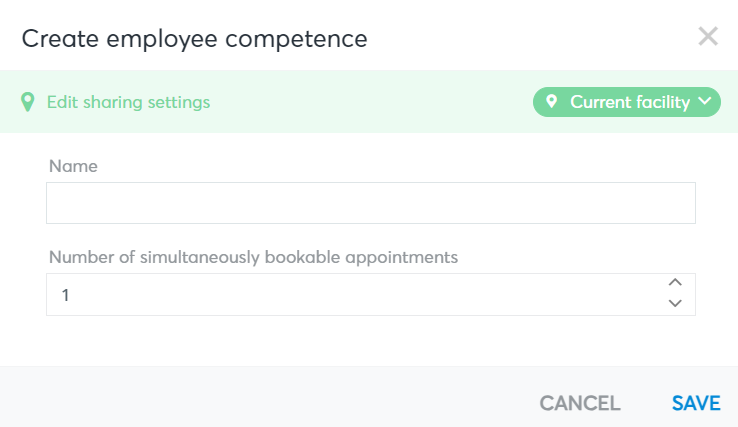Save the new employee competence
Screen dimensions: 738x427
coord(696,403)
